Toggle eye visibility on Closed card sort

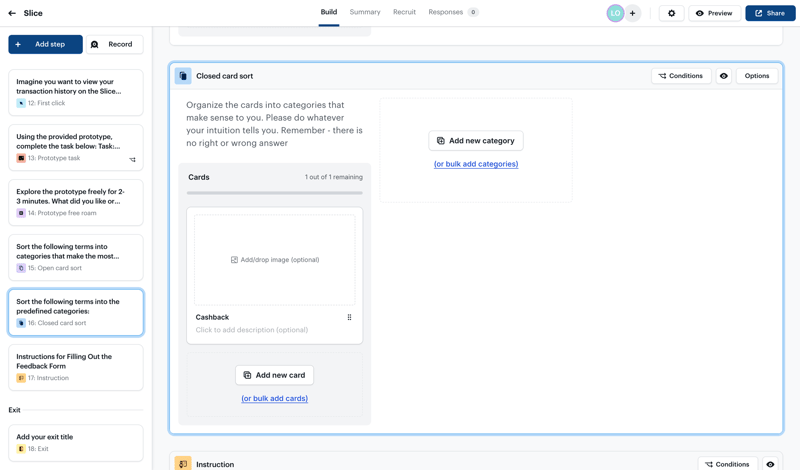724,76
